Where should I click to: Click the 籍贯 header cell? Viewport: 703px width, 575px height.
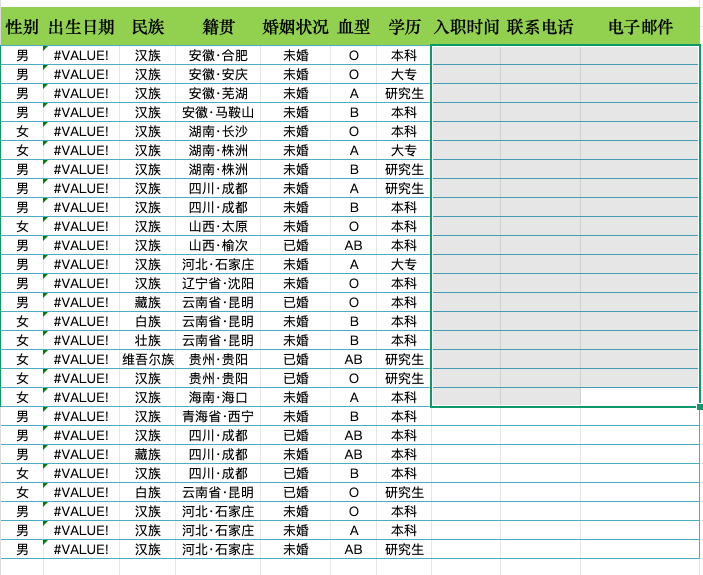[x=218, y=26]
